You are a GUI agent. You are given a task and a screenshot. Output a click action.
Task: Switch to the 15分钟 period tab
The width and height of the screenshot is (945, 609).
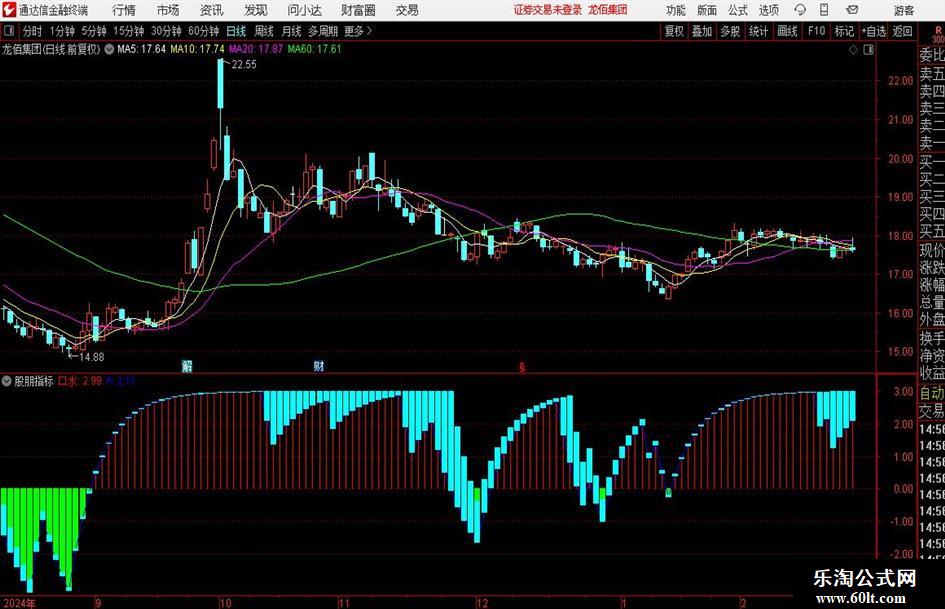[128, 31]
